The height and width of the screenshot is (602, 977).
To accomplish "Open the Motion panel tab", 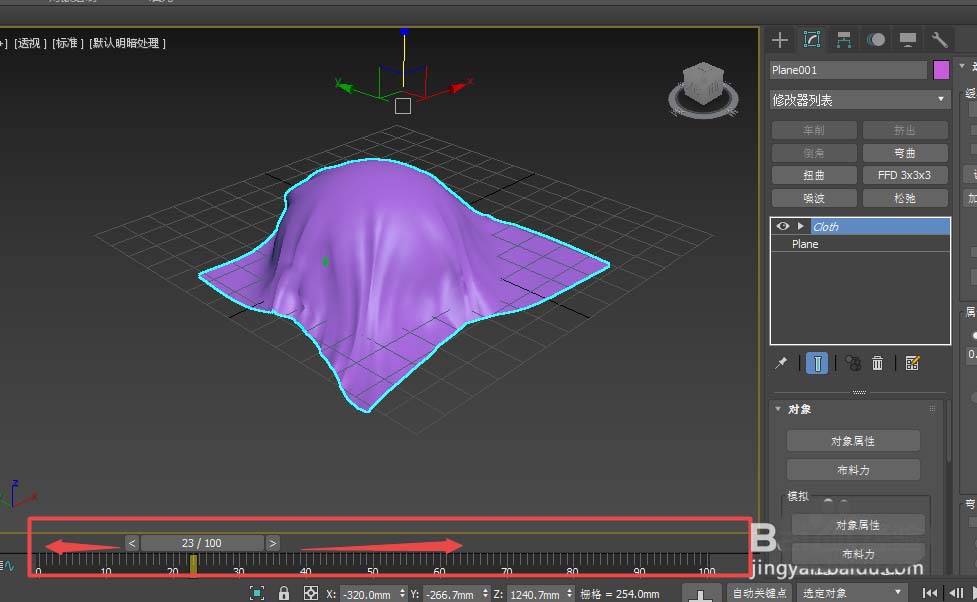I will 876,40.
